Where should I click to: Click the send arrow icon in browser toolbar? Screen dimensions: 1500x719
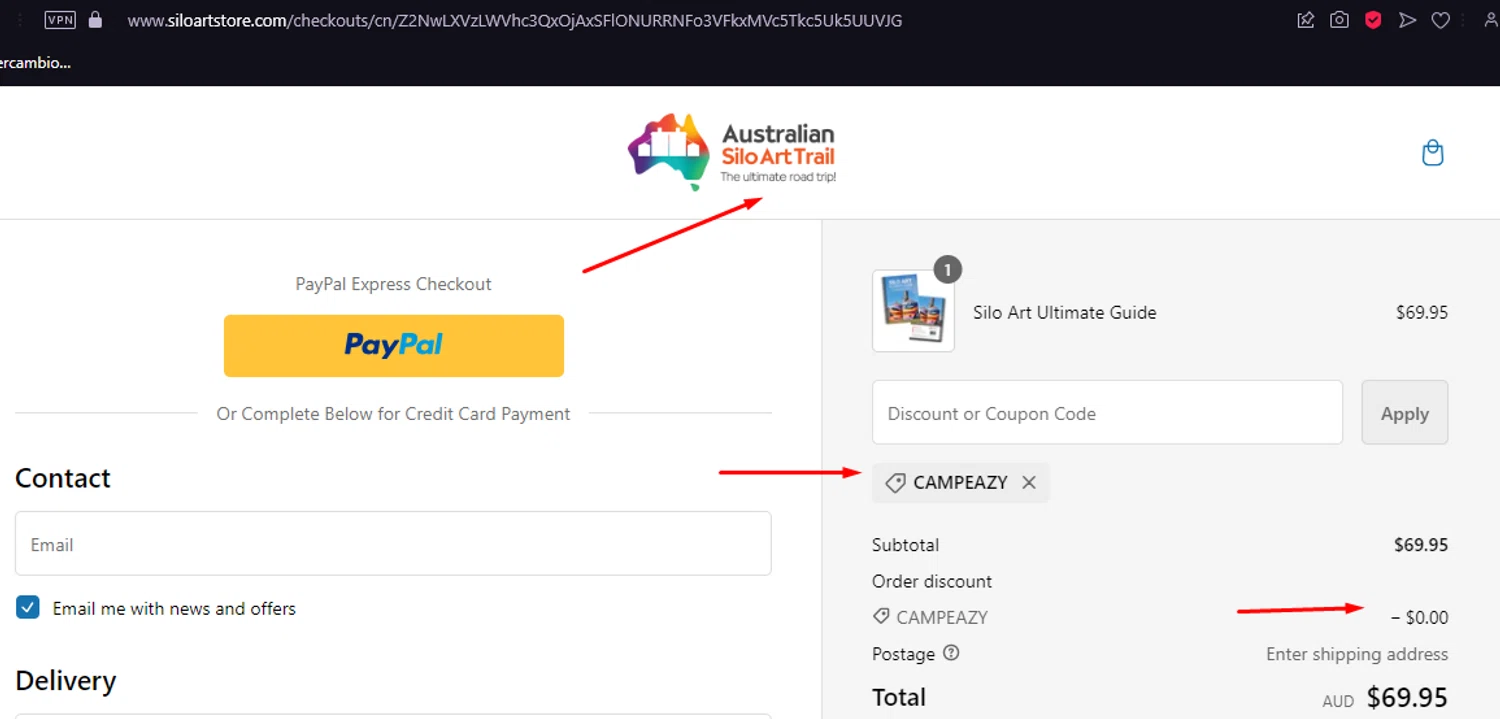[1407, 20]
